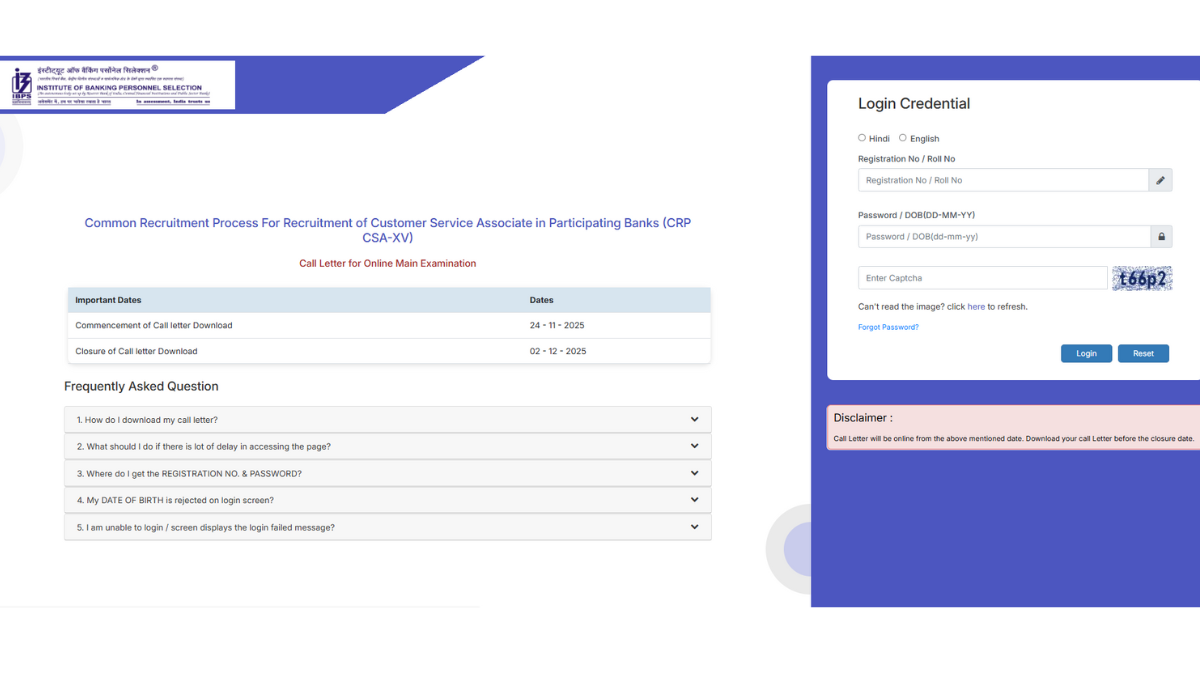Screen dimensions: 1200x675
Task: Click the Password / DOB input field
Action: [x=1000, y=236]
